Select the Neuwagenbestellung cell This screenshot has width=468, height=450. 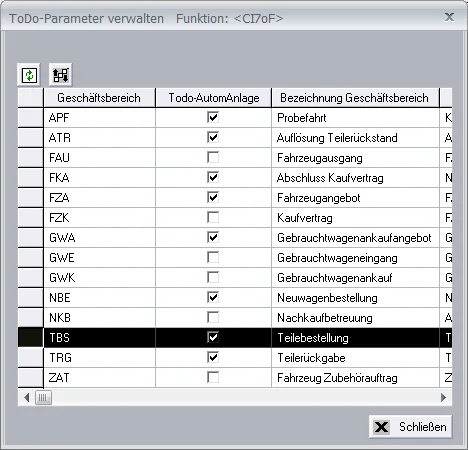355,297
